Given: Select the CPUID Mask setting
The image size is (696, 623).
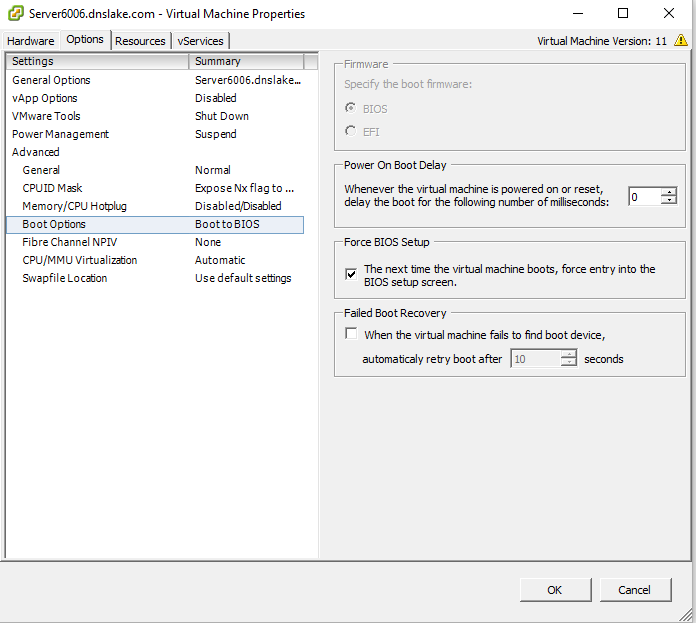Looking at the screenshot, I should (52, 188).
